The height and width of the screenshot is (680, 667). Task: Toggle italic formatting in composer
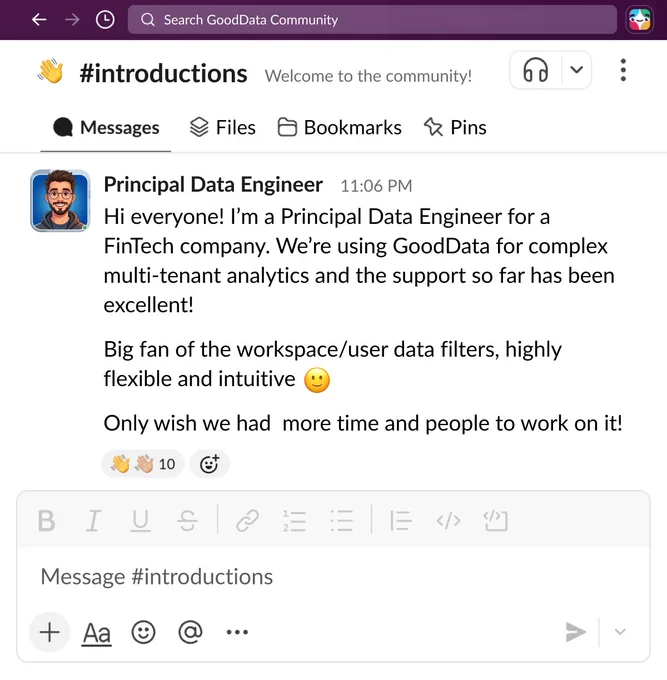point(93,520)
